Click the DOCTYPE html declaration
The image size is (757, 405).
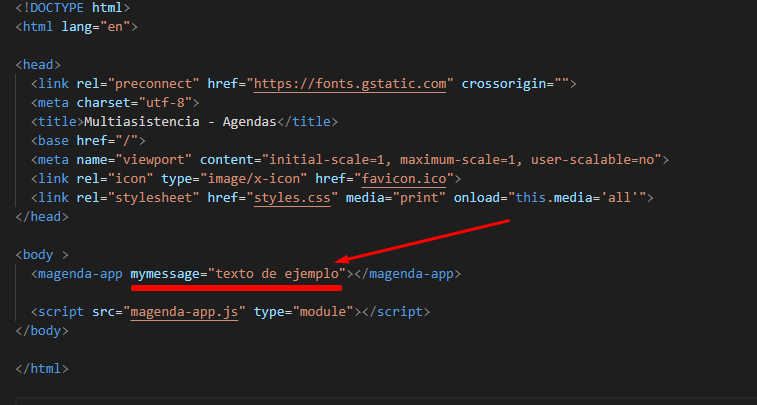(x=72, y=7)
